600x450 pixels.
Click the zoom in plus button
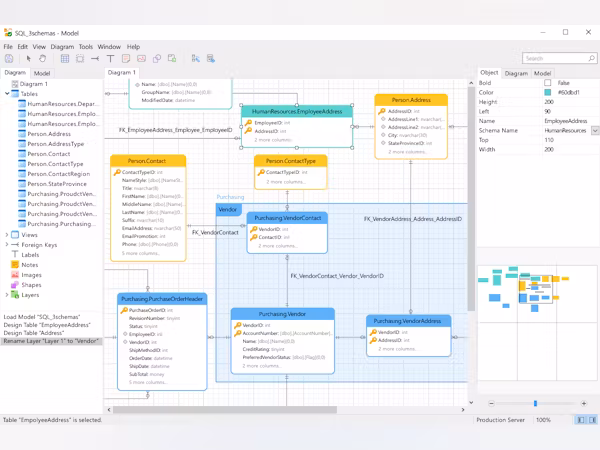pos(584,403)
